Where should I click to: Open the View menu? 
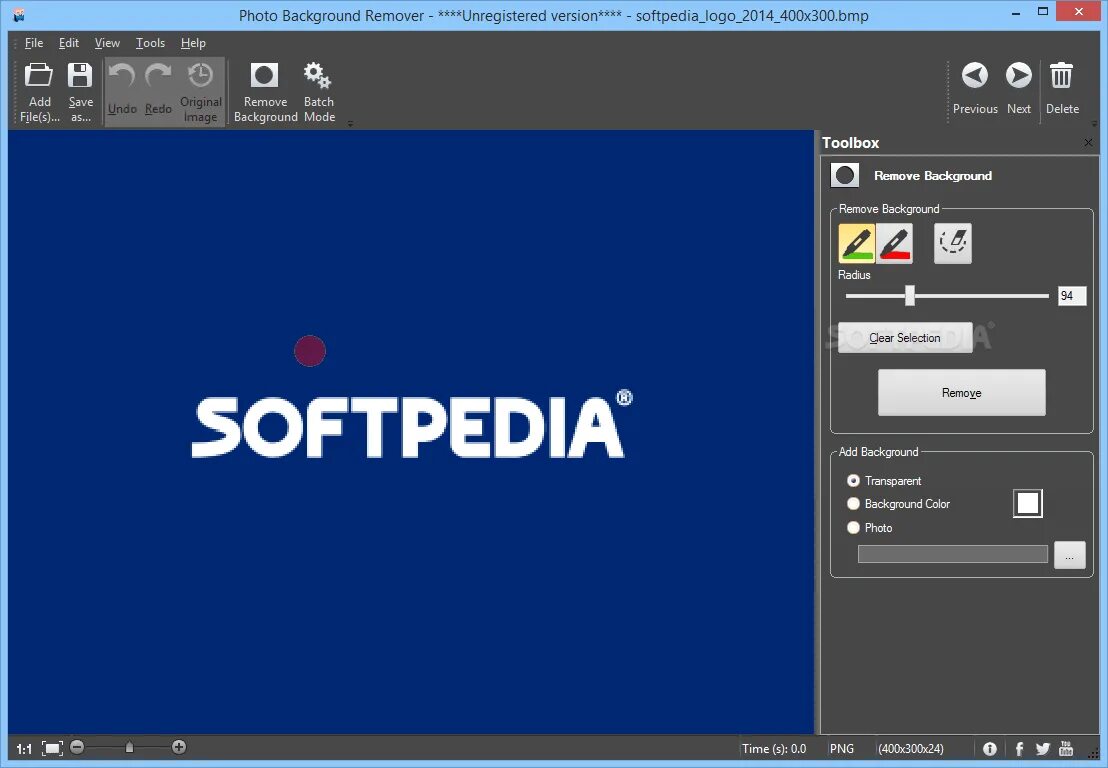(x=107, y=43)
